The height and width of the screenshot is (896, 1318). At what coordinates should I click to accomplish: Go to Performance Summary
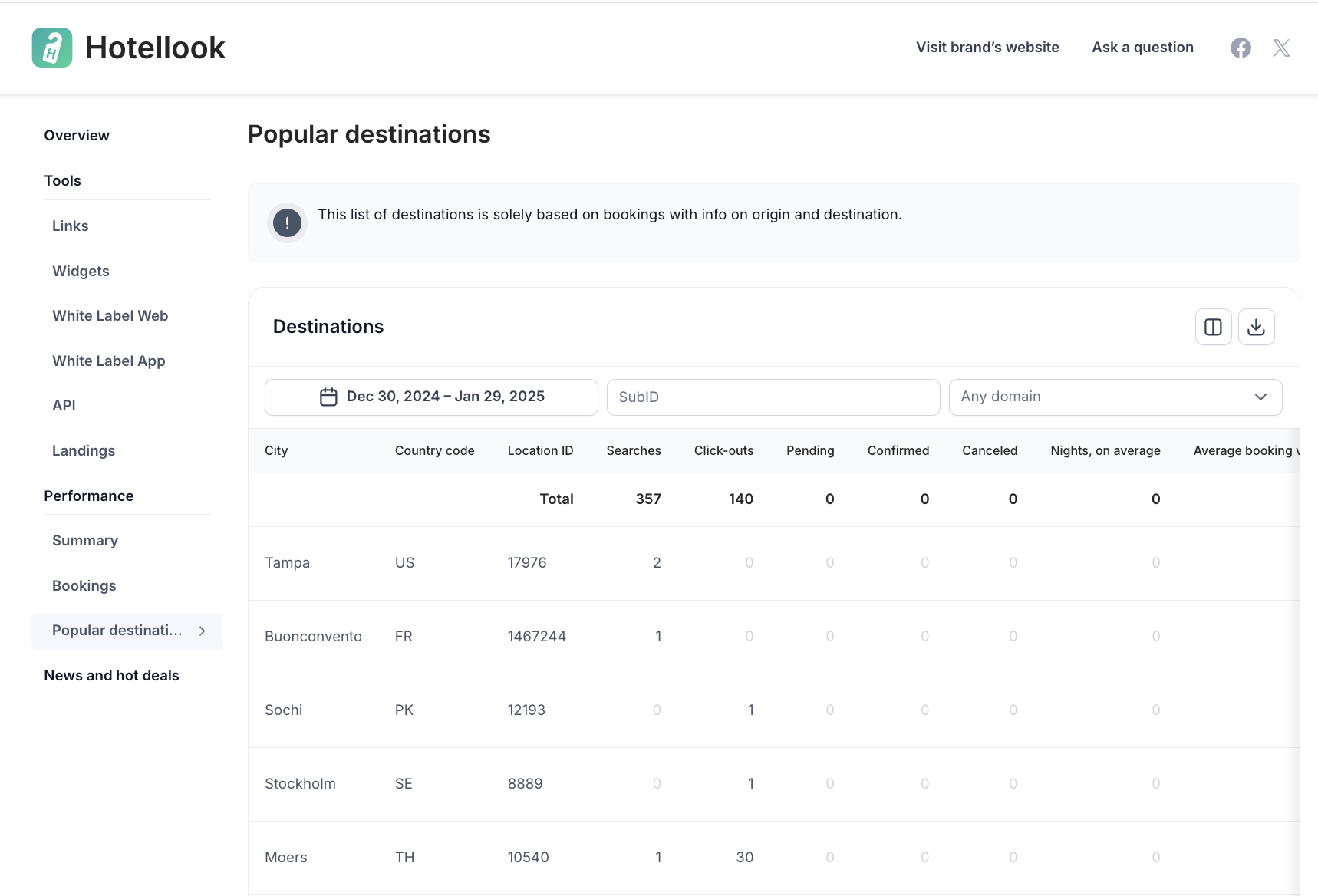pos(85,541)
